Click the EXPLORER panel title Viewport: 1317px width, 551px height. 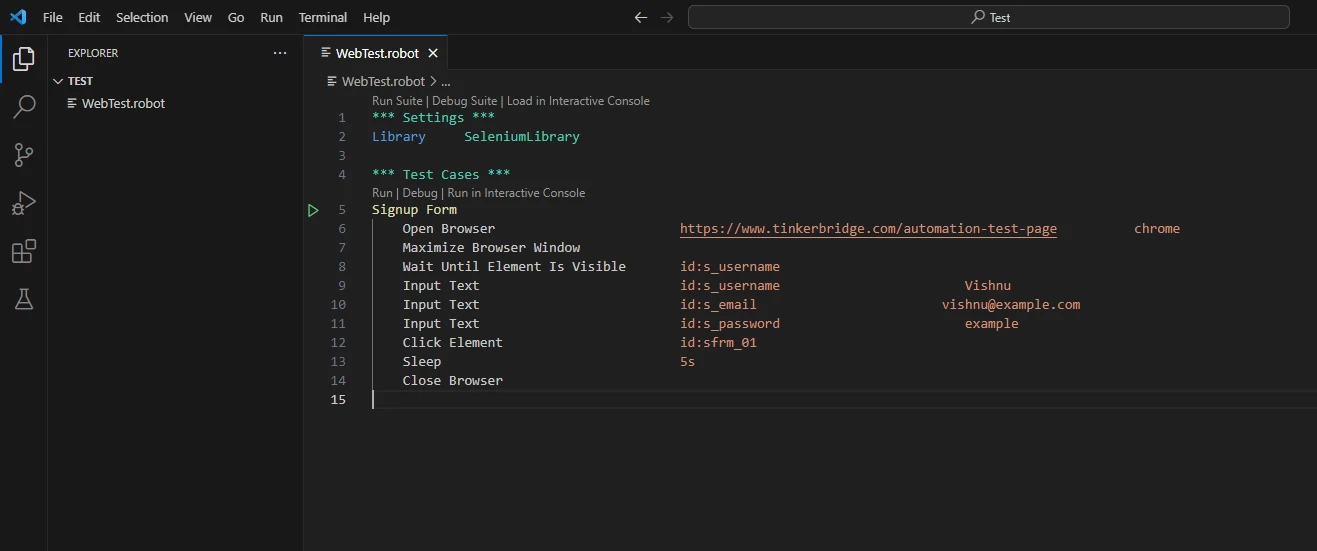click(93, 53)
